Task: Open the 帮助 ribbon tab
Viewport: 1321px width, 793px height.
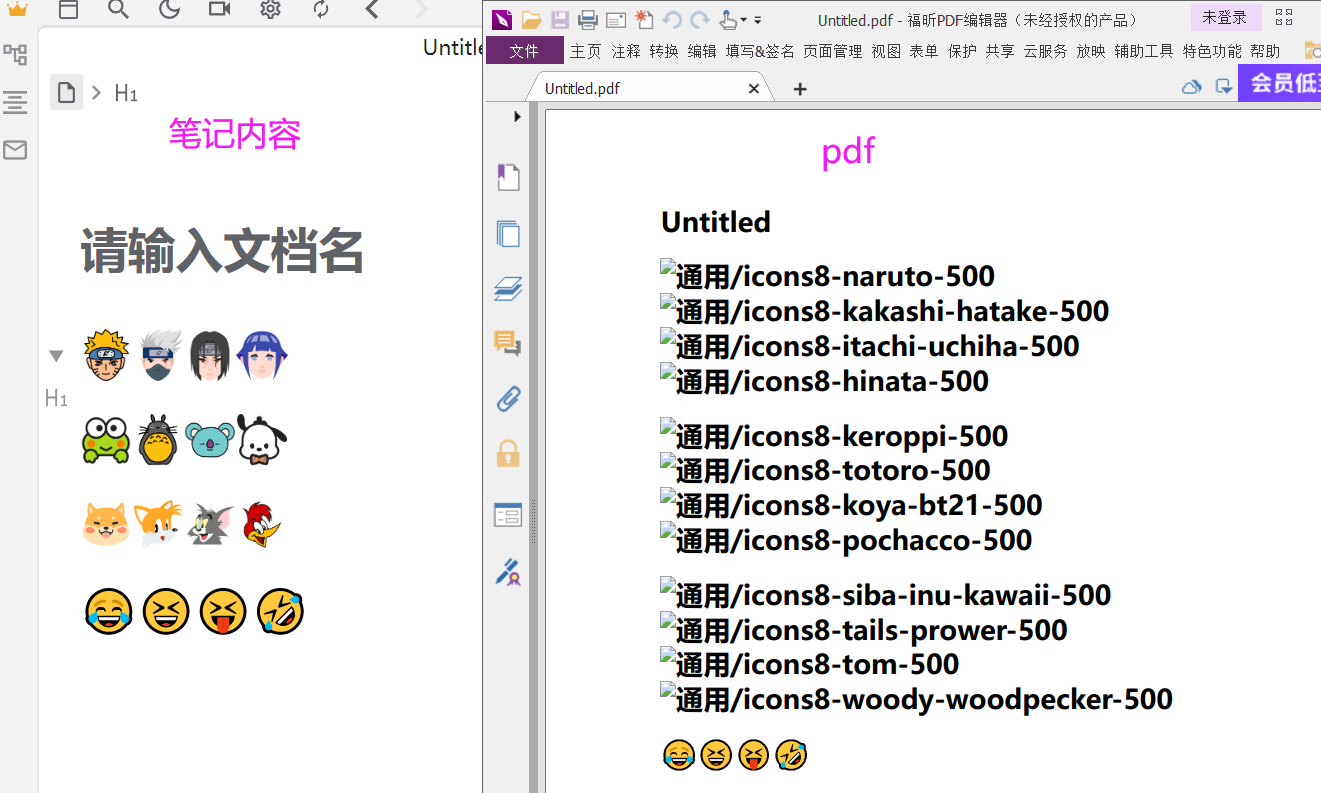Action: point(1265,51)
